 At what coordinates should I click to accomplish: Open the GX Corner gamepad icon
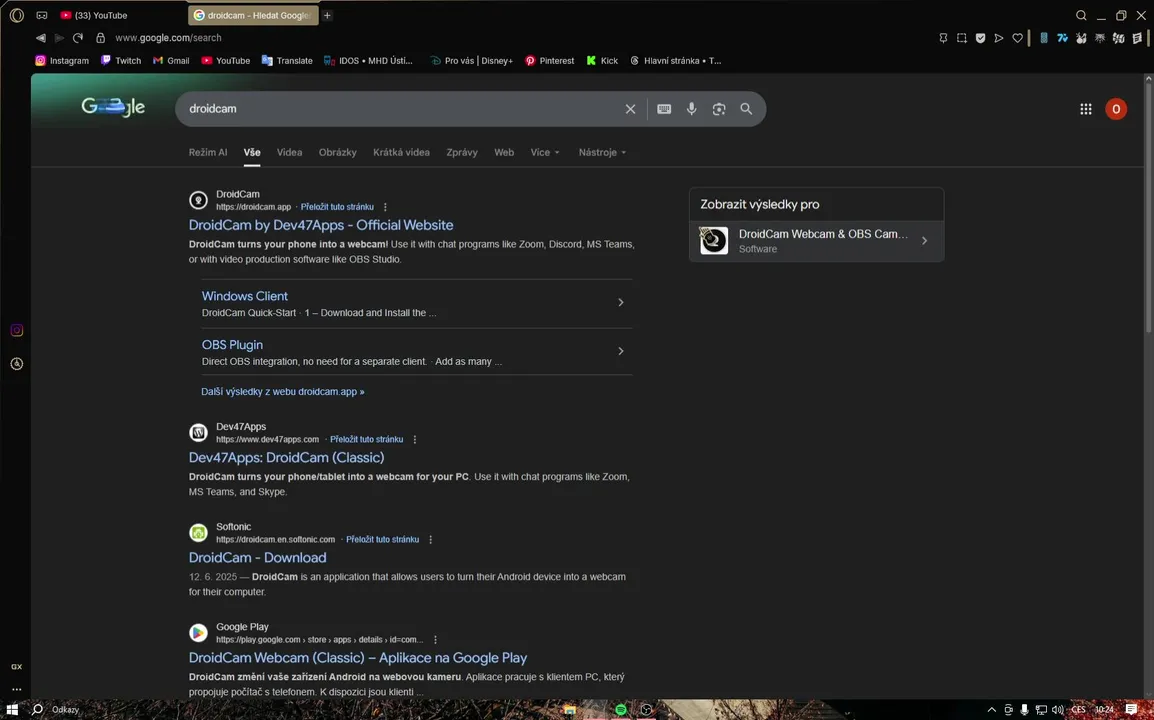click(x=42, y=15)
